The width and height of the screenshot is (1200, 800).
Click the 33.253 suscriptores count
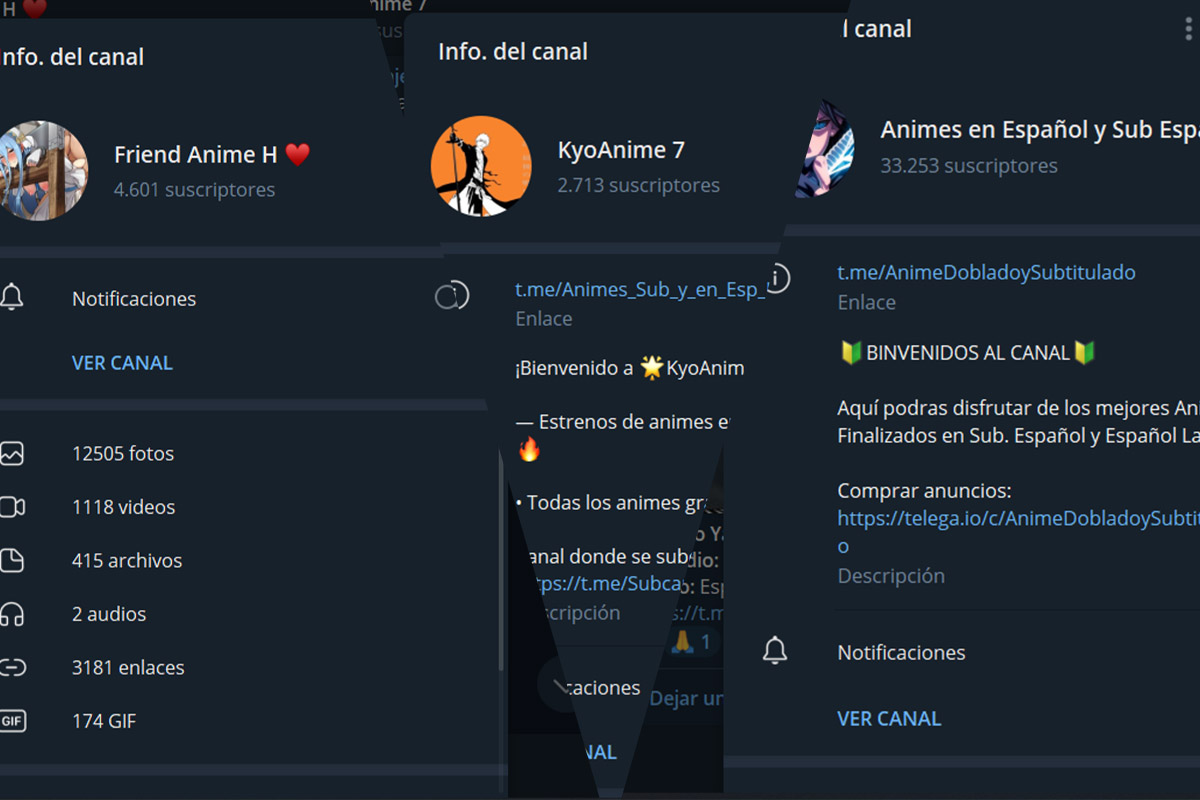[x=969, y=166]
